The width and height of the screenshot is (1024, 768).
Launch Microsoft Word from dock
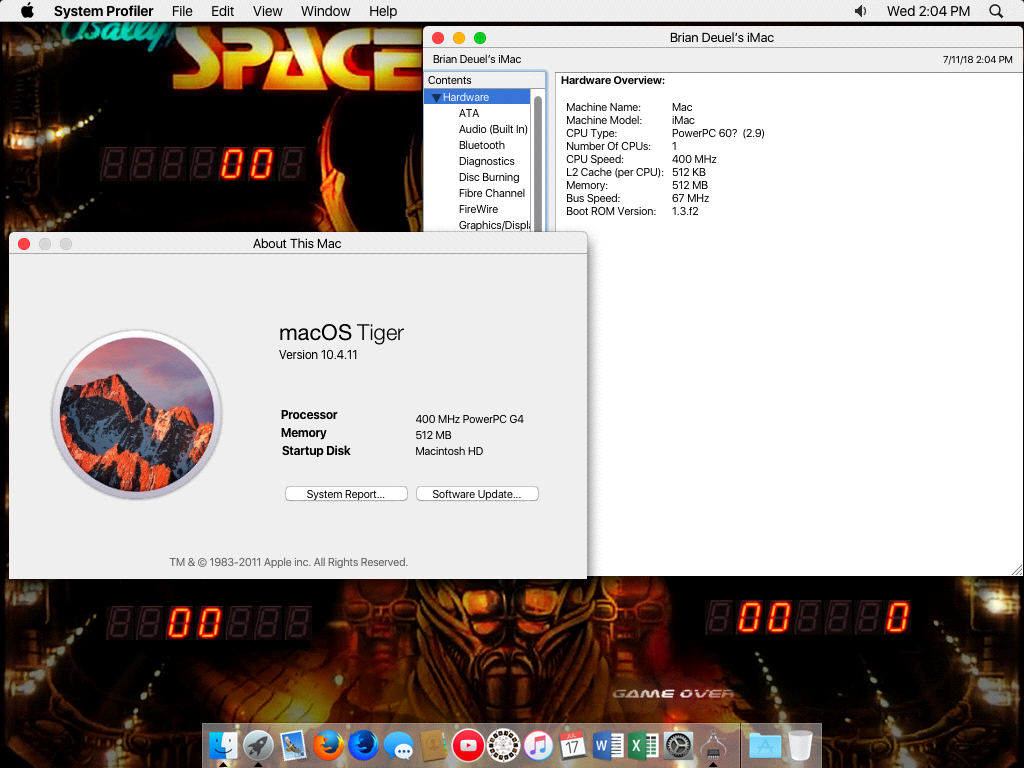pos(608,745)
